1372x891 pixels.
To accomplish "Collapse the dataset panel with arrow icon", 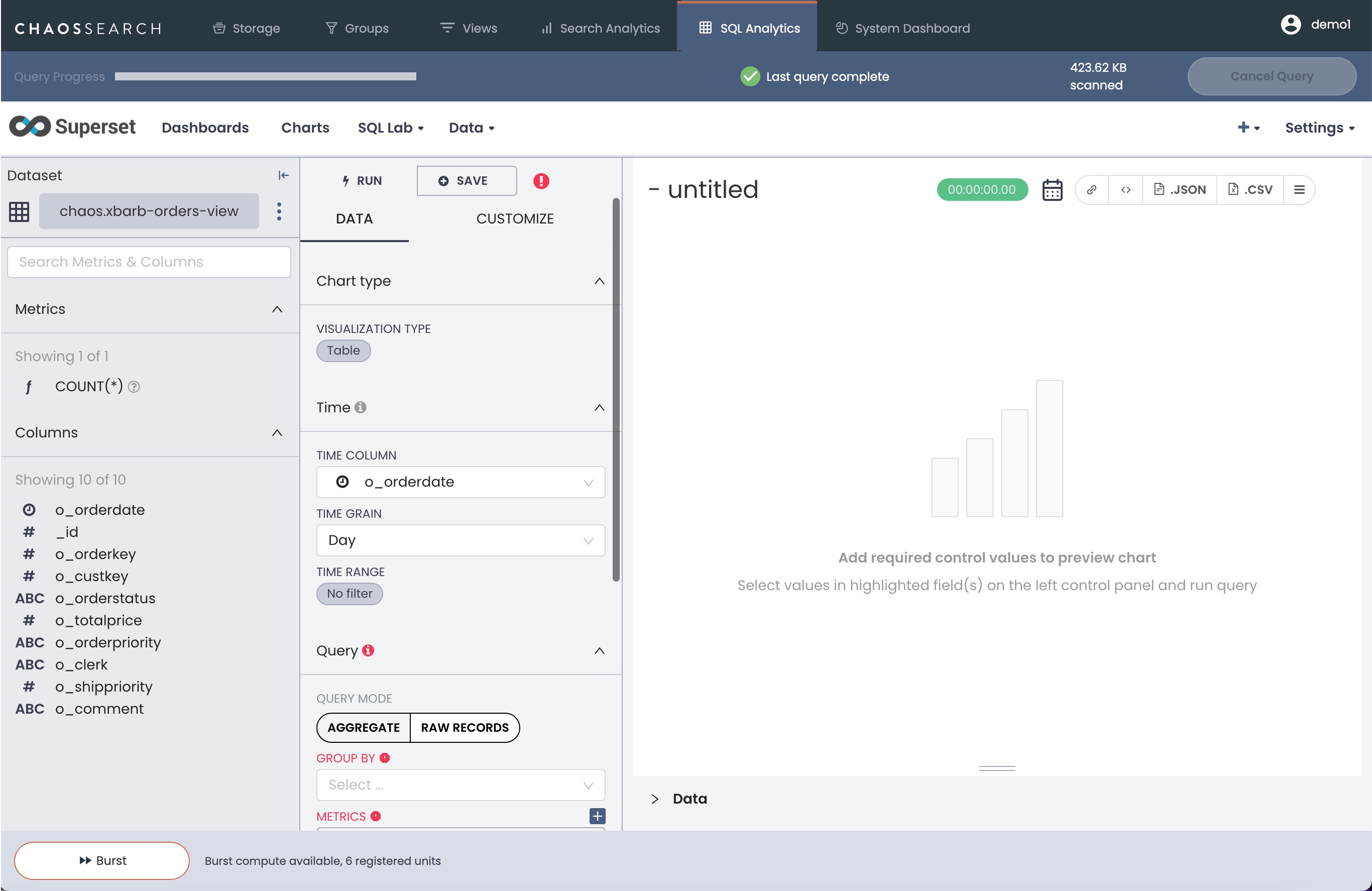I will click(x=283, y=175).
